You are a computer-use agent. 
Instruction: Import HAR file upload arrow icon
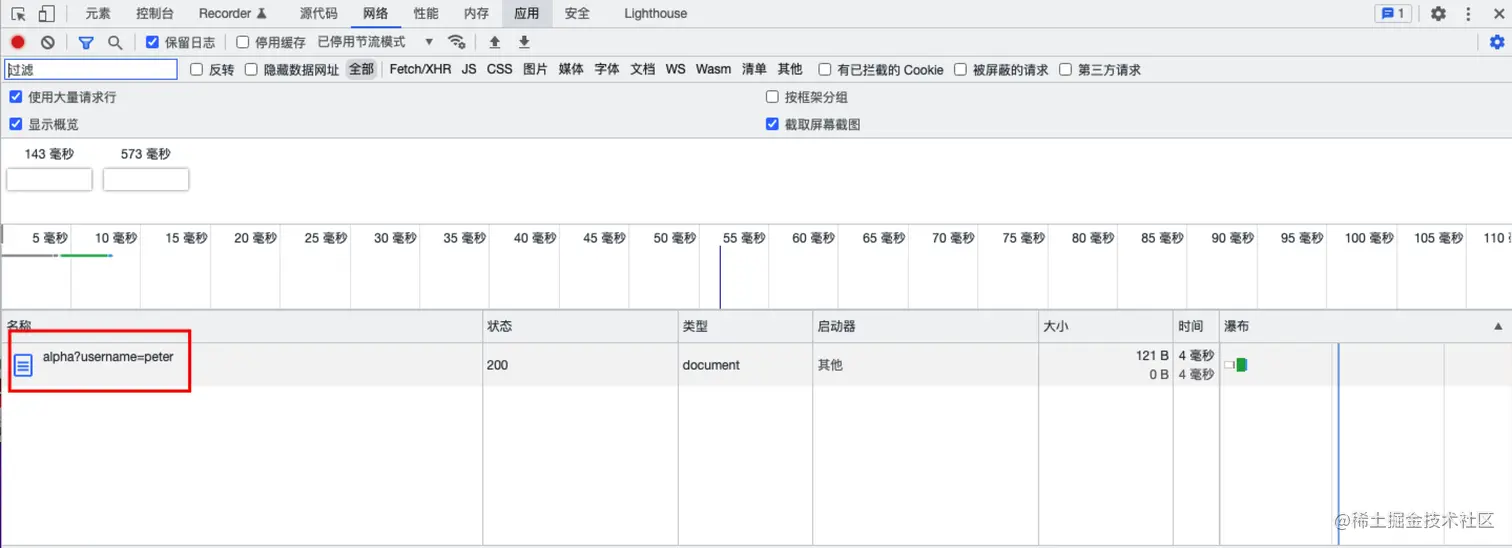(494, 42)
